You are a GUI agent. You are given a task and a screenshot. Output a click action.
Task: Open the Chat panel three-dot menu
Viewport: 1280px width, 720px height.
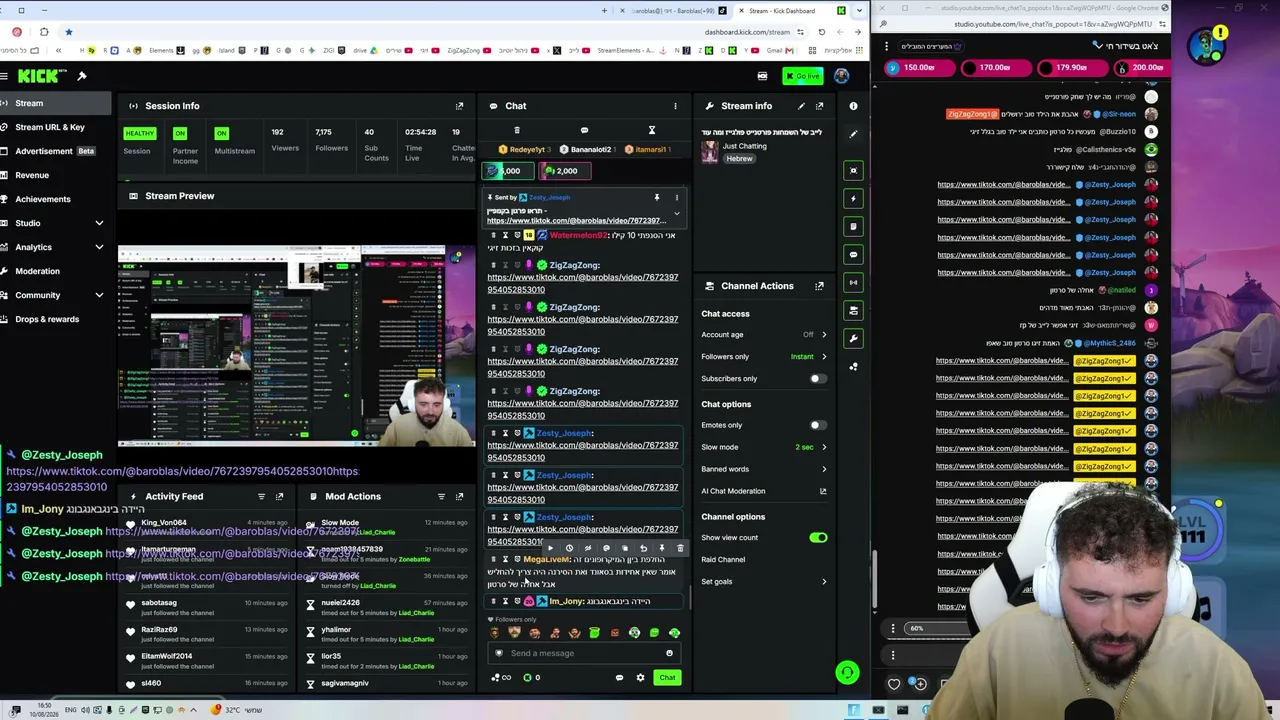675,106
